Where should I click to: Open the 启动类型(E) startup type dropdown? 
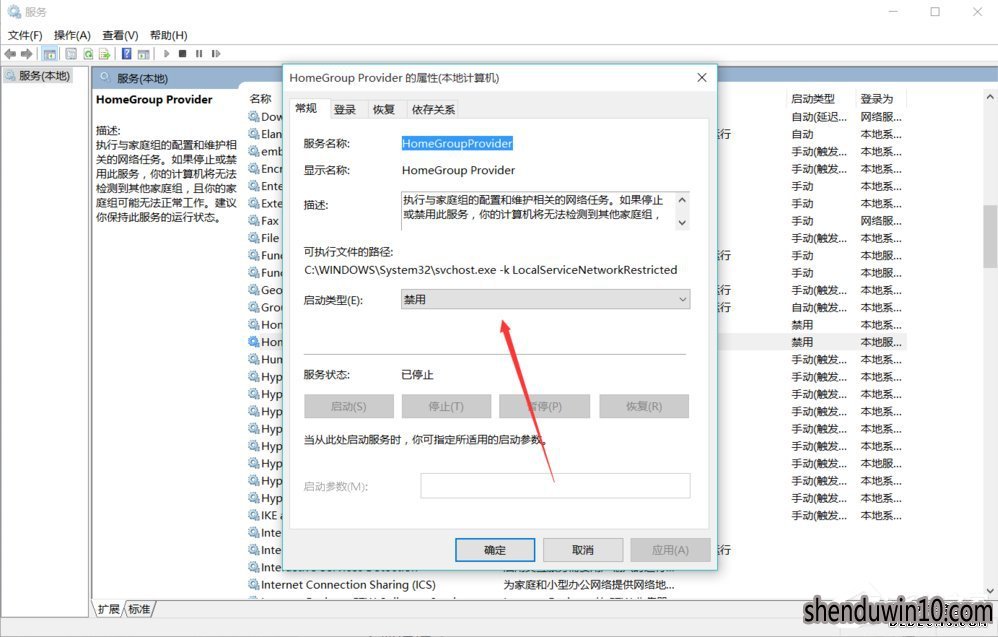pos(545,299)
